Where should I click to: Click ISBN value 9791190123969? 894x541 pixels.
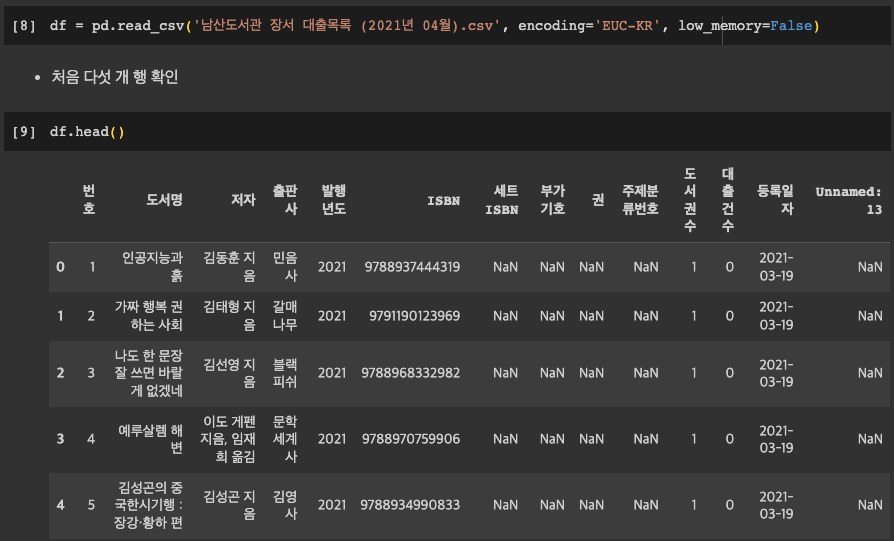click(415, 316)
